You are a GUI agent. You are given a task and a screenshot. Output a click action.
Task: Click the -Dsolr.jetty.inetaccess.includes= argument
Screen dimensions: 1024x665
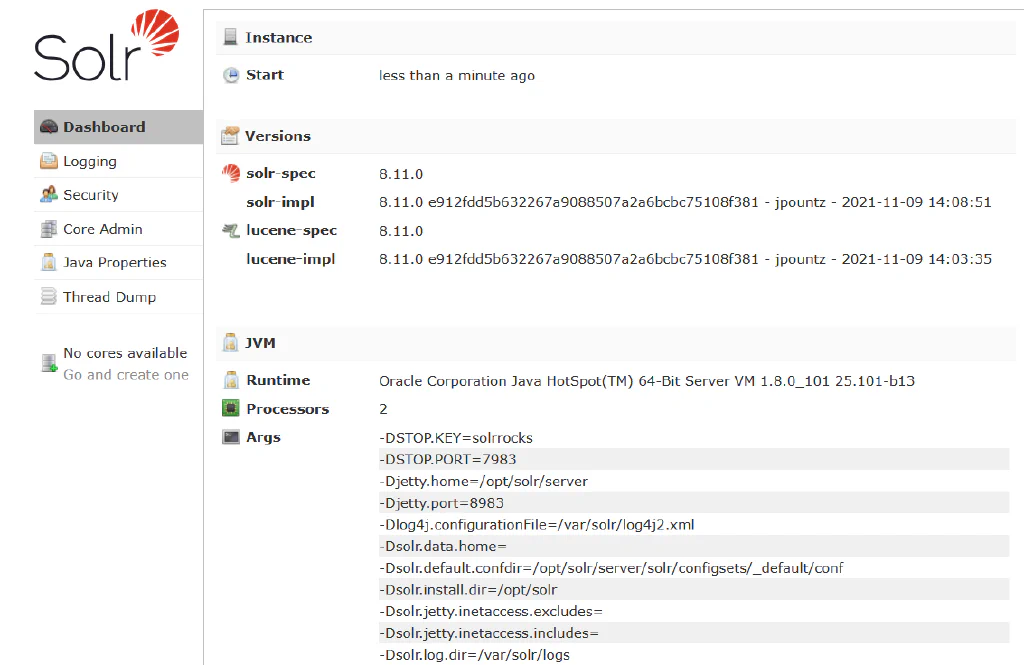[694, 633]
